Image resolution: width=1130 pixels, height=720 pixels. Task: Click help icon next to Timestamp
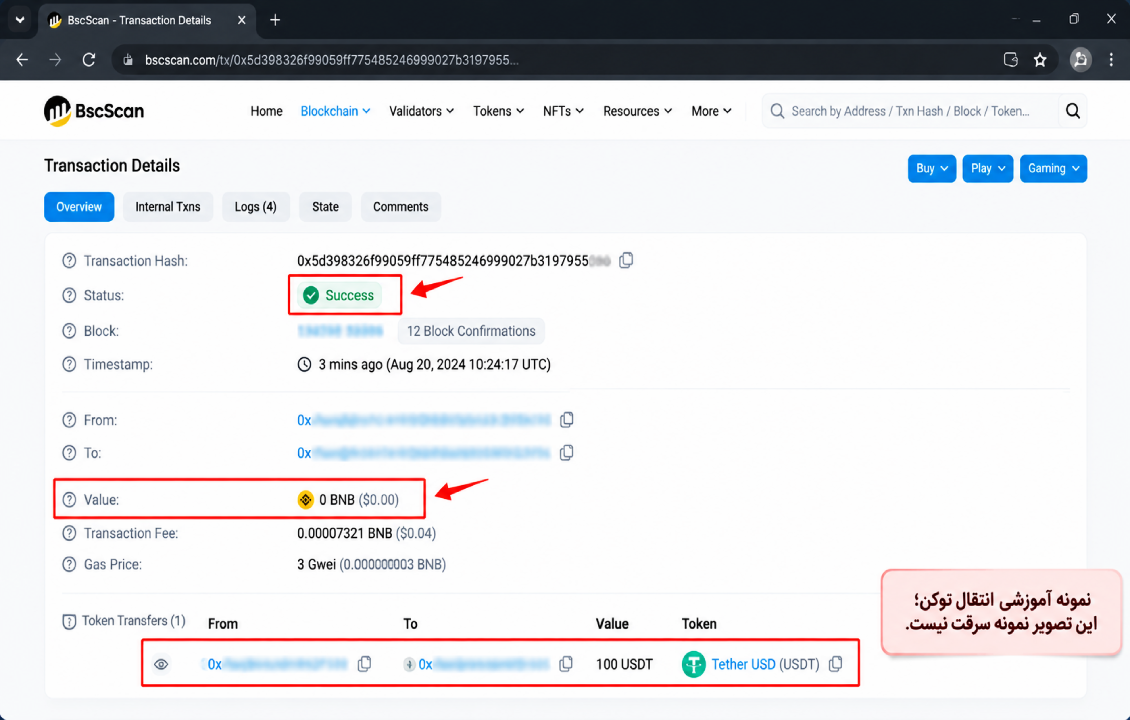[69, 364]
